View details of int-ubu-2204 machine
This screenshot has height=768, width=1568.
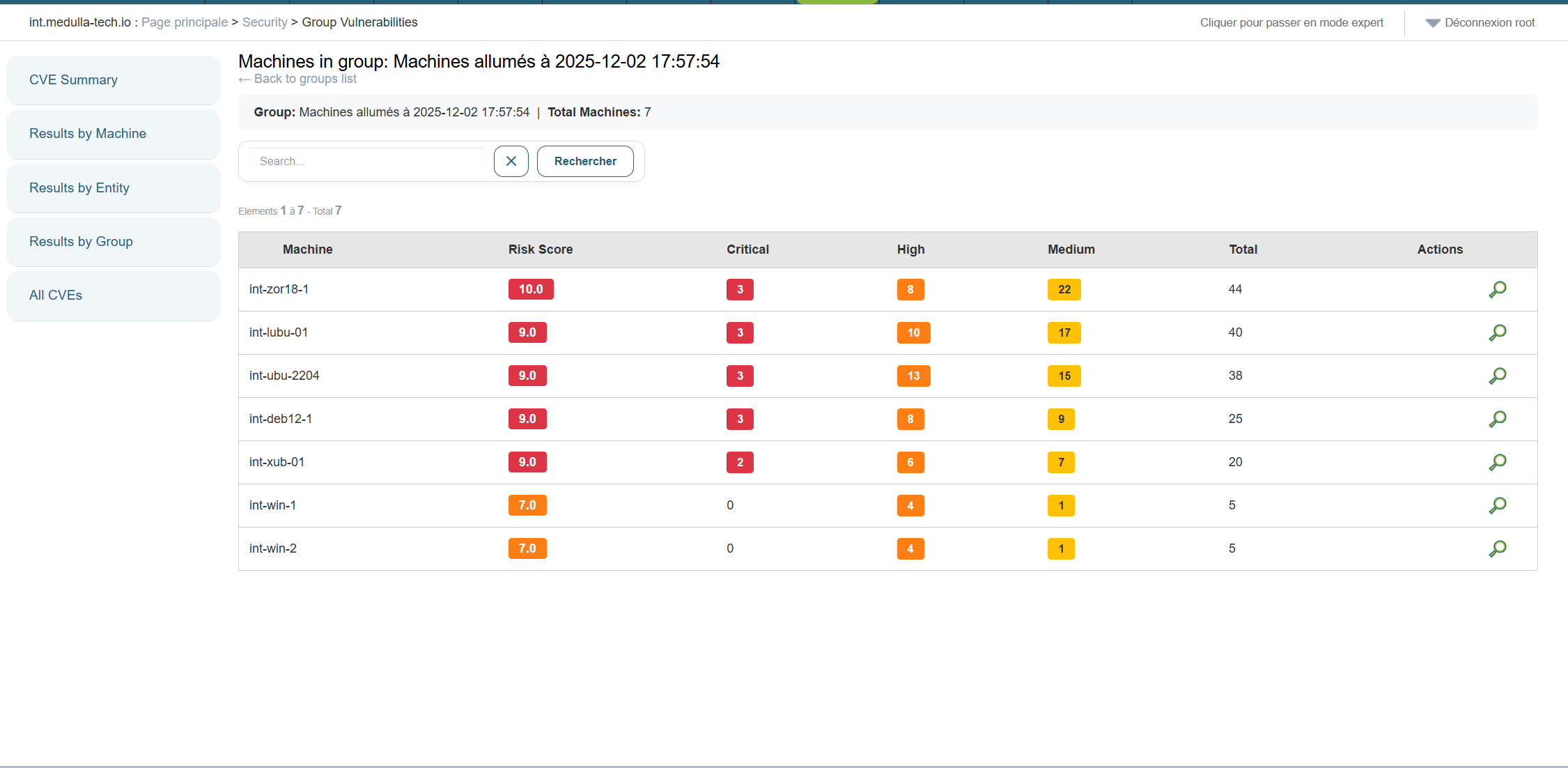pyautogui.click(x=1497, y=376)
